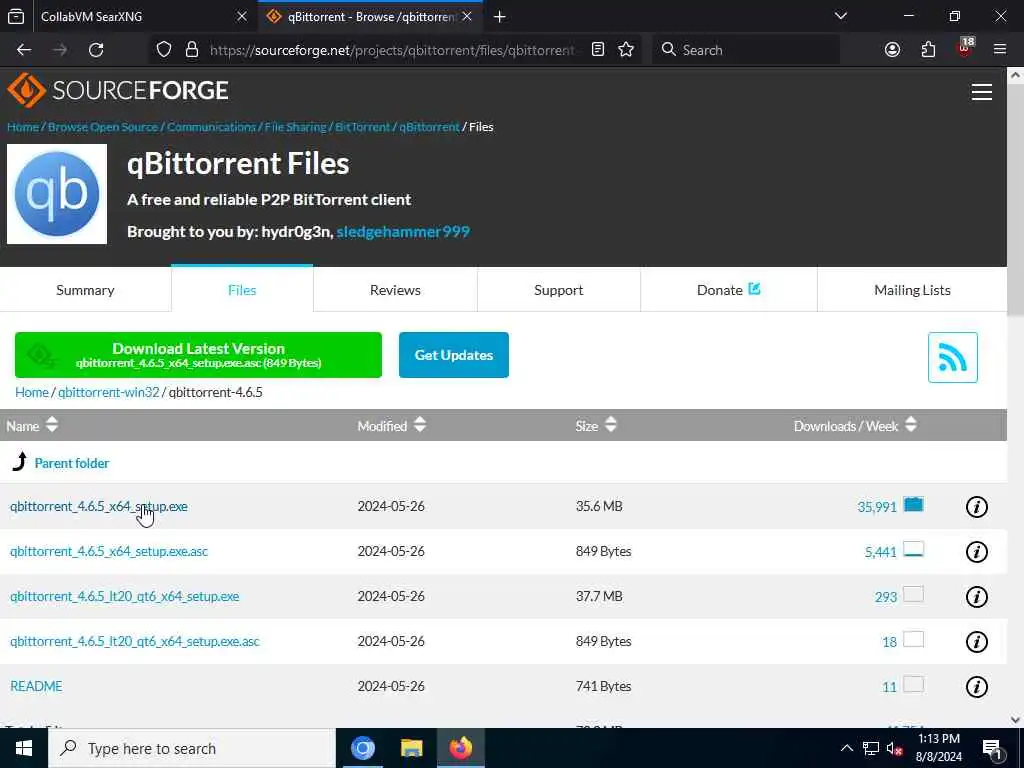Download qbittorrent_4.6.5_x64_setup.exe
The width and height of the screenshot is (1024, 768).
(x=99, y=506)
